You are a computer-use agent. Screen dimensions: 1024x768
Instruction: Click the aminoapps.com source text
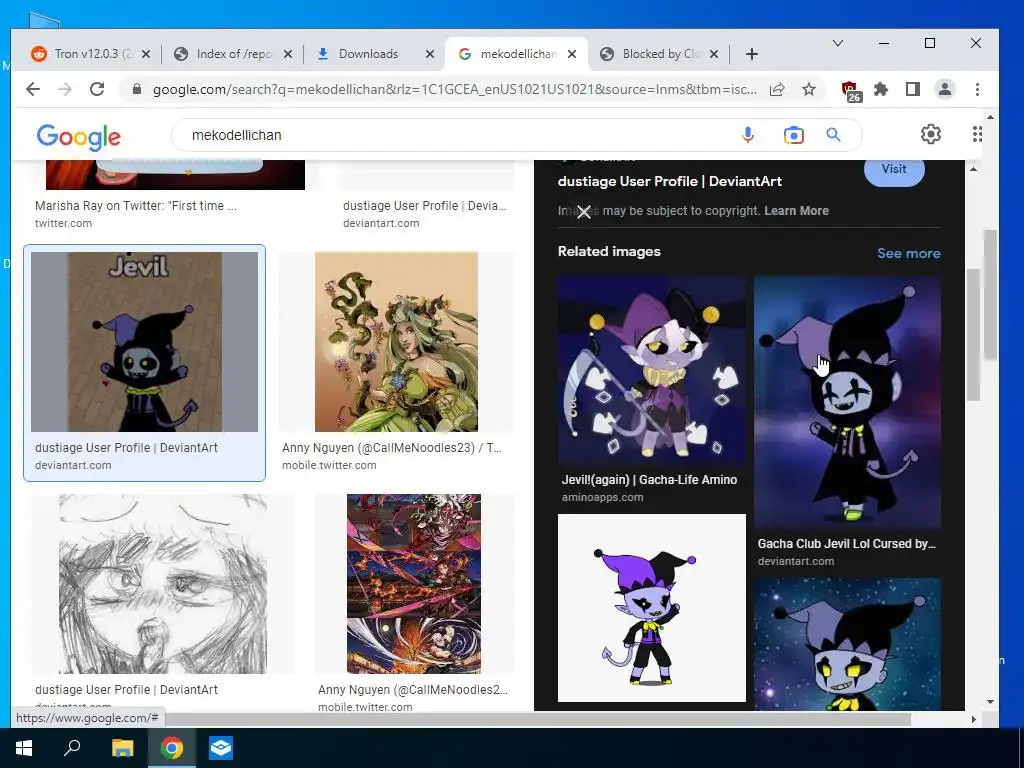point(602,498)
